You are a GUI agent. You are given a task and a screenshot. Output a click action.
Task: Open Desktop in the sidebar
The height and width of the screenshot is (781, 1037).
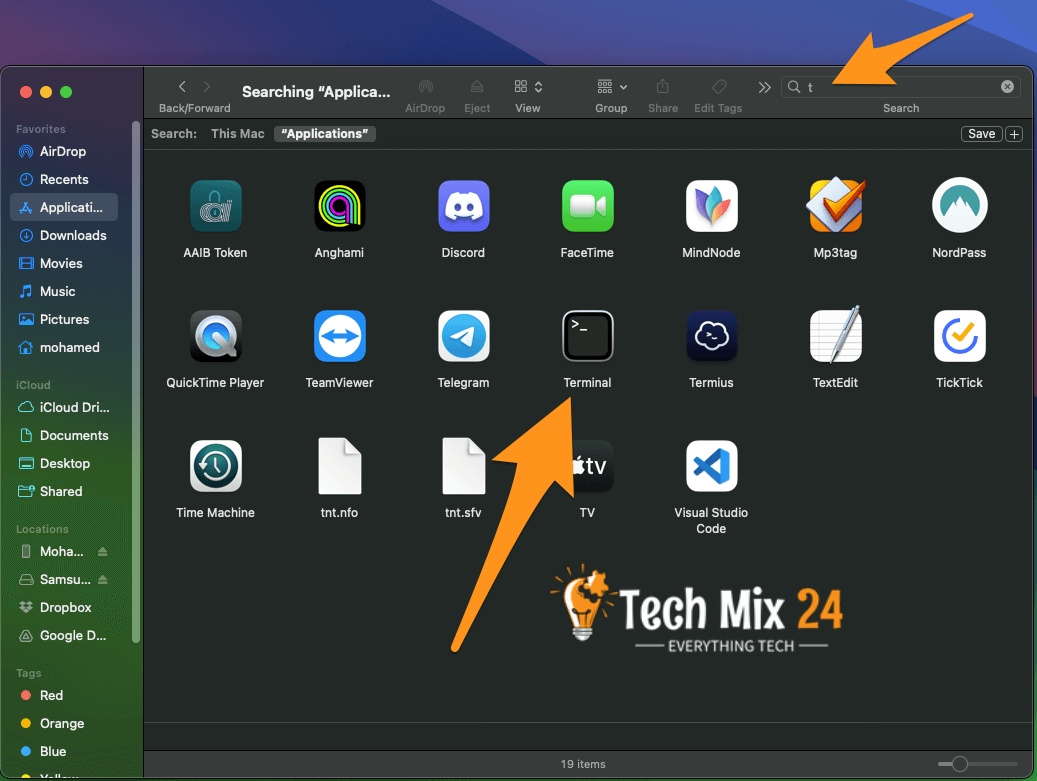point(63,464)
